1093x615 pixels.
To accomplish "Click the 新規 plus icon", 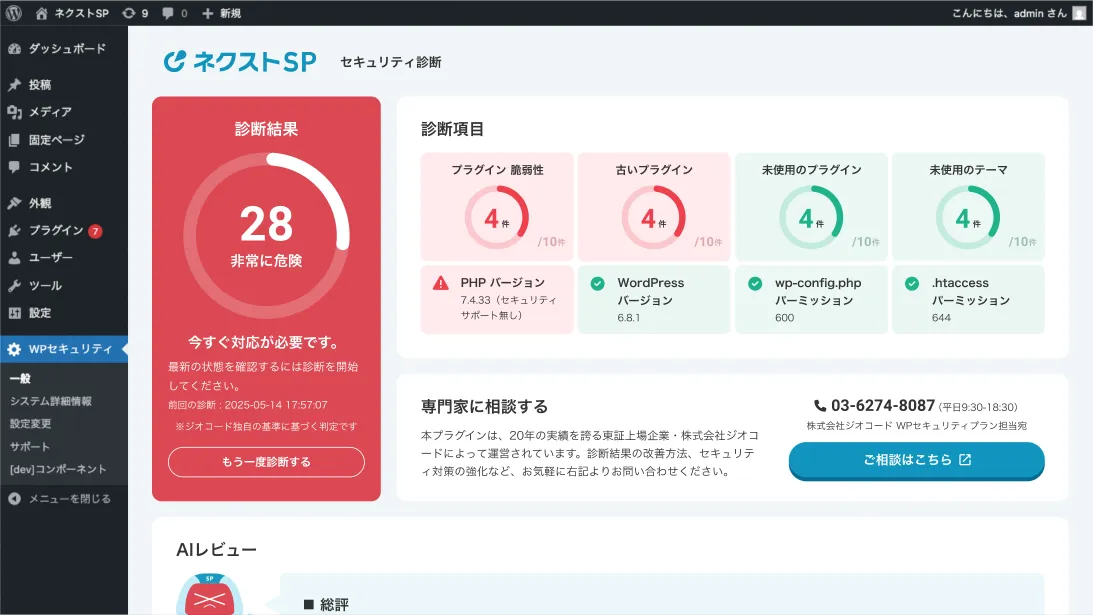I will tap(208, 13).
